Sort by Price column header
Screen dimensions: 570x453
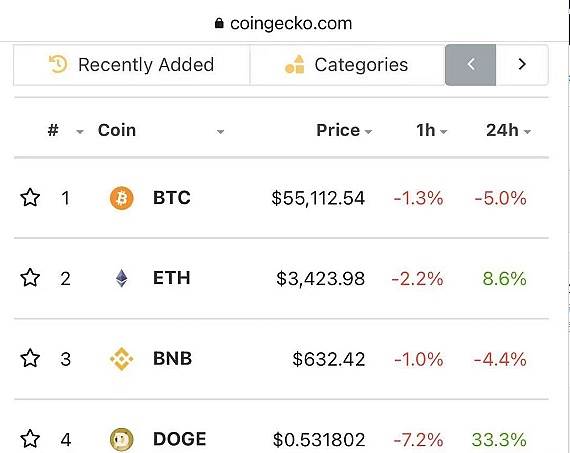pyautogui.click(x=344, y=130)
